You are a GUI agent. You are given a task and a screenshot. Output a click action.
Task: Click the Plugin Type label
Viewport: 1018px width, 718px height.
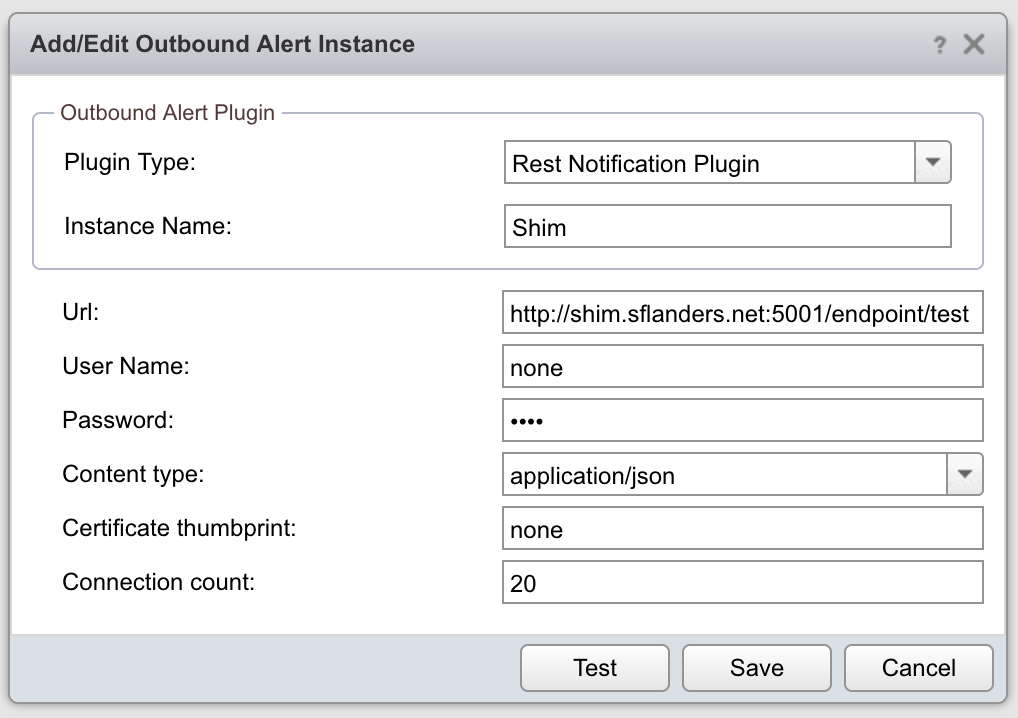pos(130,162)
